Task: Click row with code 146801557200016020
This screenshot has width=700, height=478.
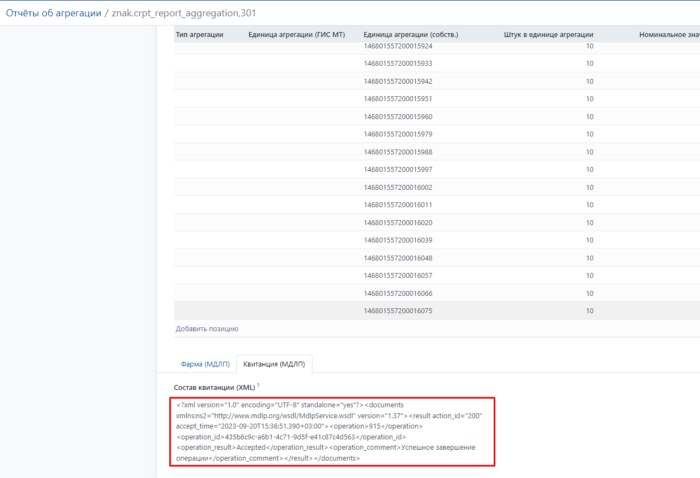Action: [398, 222]
